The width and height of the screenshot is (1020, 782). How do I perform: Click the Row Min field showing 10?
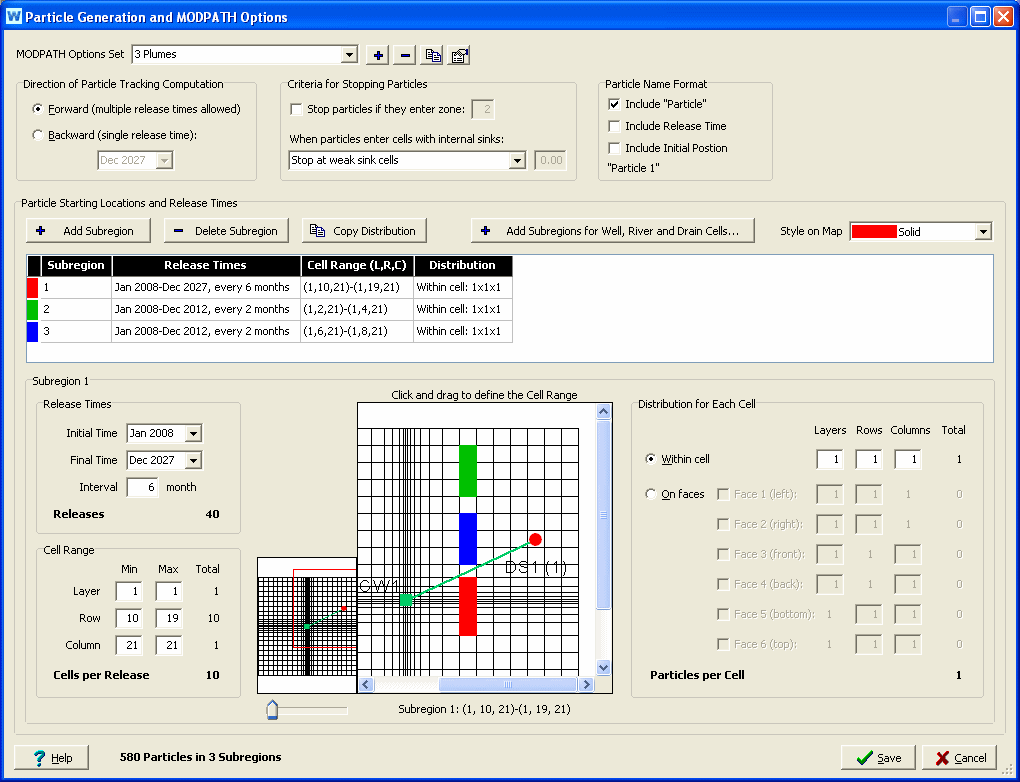tap(129, 618)
